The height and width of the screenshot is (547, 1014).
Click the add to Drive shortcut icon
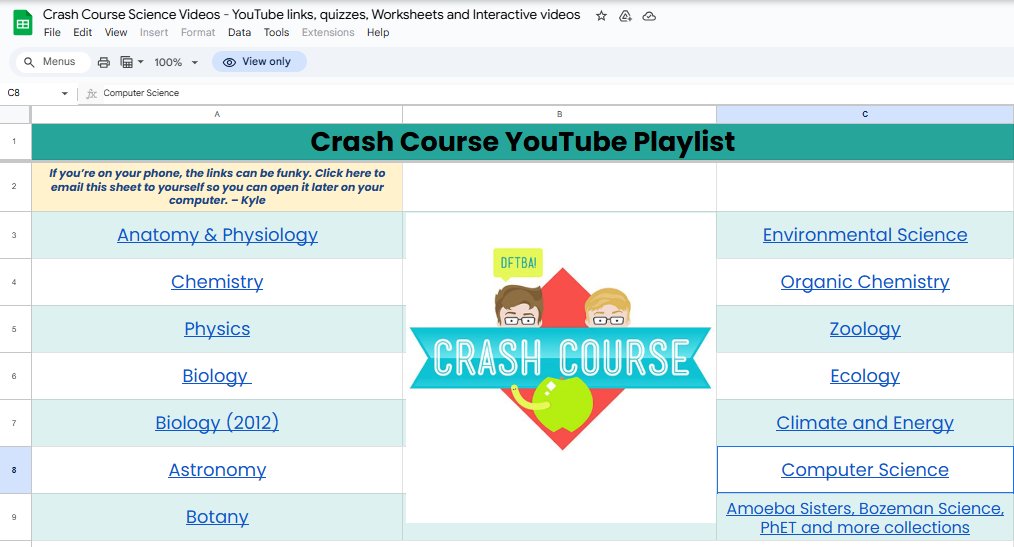click(625, 16)
